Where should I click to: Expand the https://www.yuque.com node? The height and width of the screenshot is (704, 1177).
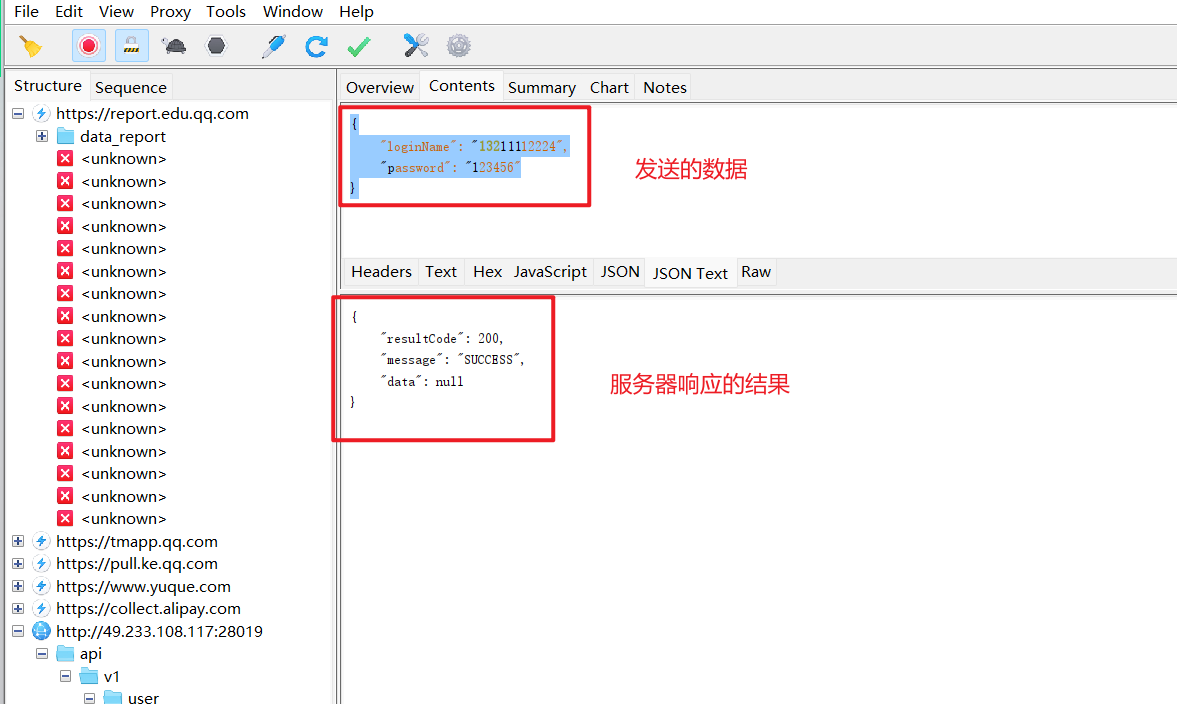coord(18,586)
